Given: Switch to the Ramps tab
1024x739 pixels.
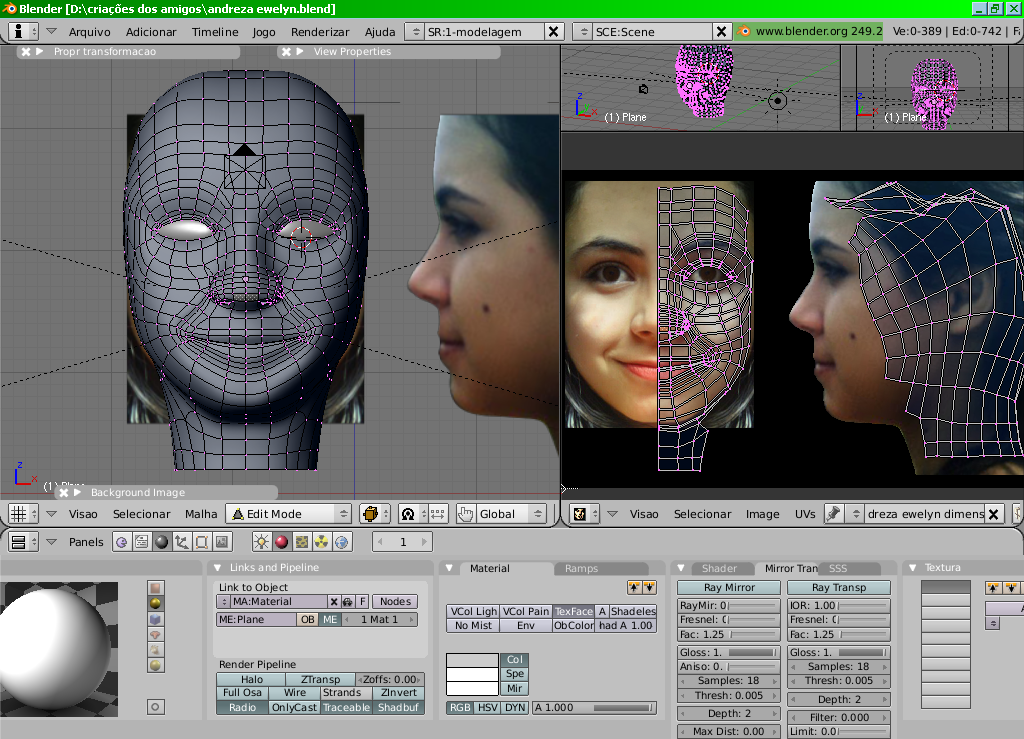Looking at the screenshot, I should tap(581, 568).
